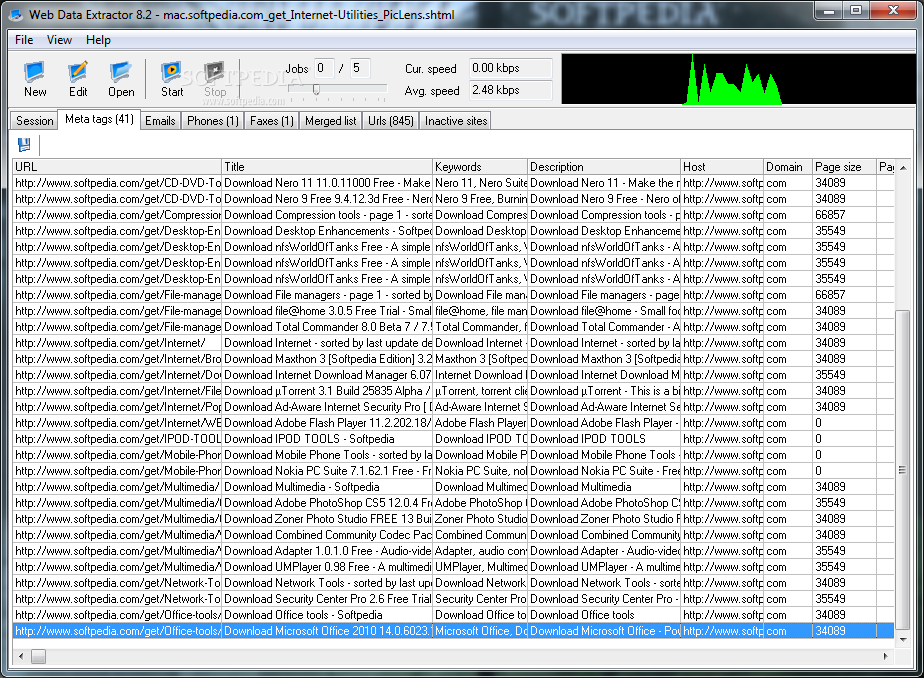The width and height of the screenshot is (924, 678).
Task: Select the Download Adobe Flash Player 11.2.202.18 row
Action: pyautogui.click(x=453, y=422)
